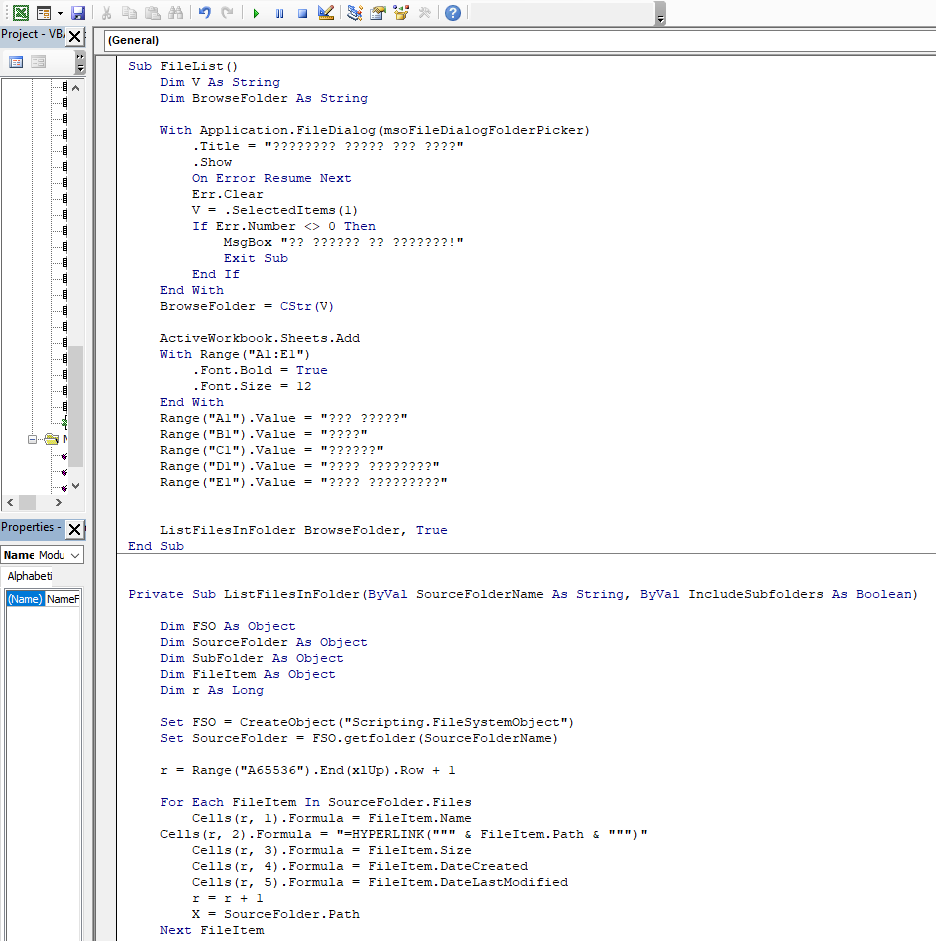
Task: Open the Name Module object dropdown
Action: pyautogui.click(x=75, y=555)
